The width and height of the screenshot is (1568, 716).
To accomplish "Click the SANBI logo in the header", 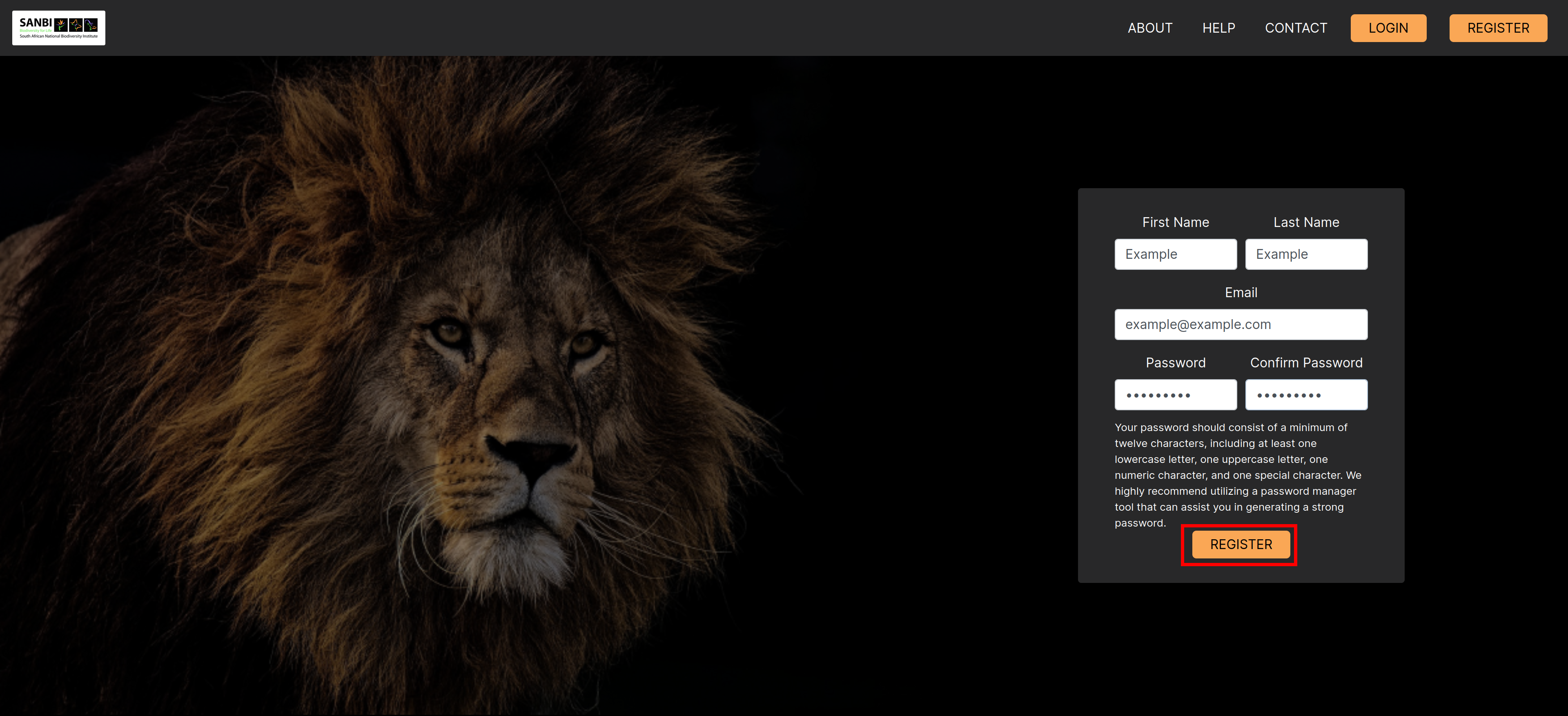I will (58, 28).
